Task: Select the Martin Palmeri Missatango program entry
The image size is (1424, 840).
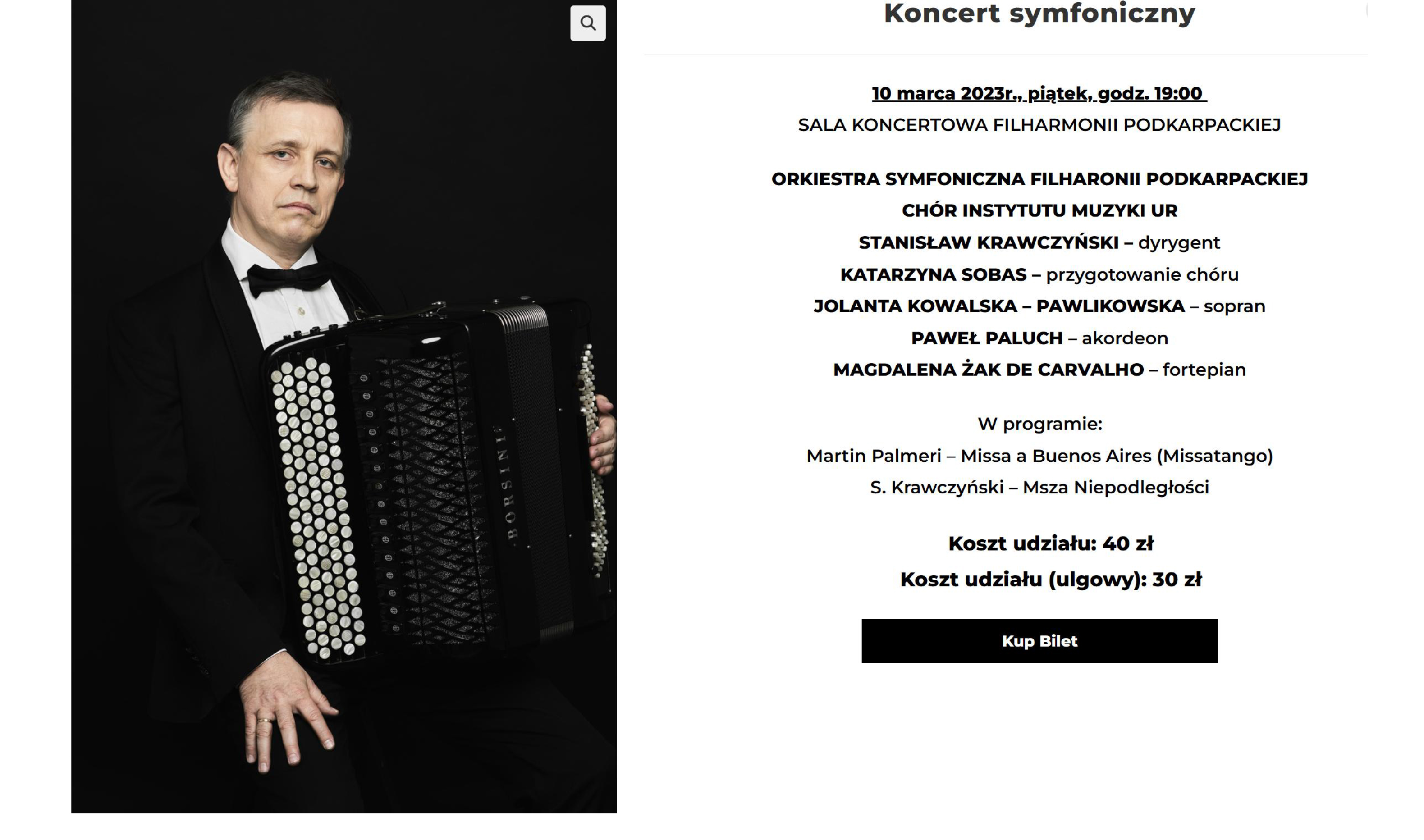Action: [1039, 456]
